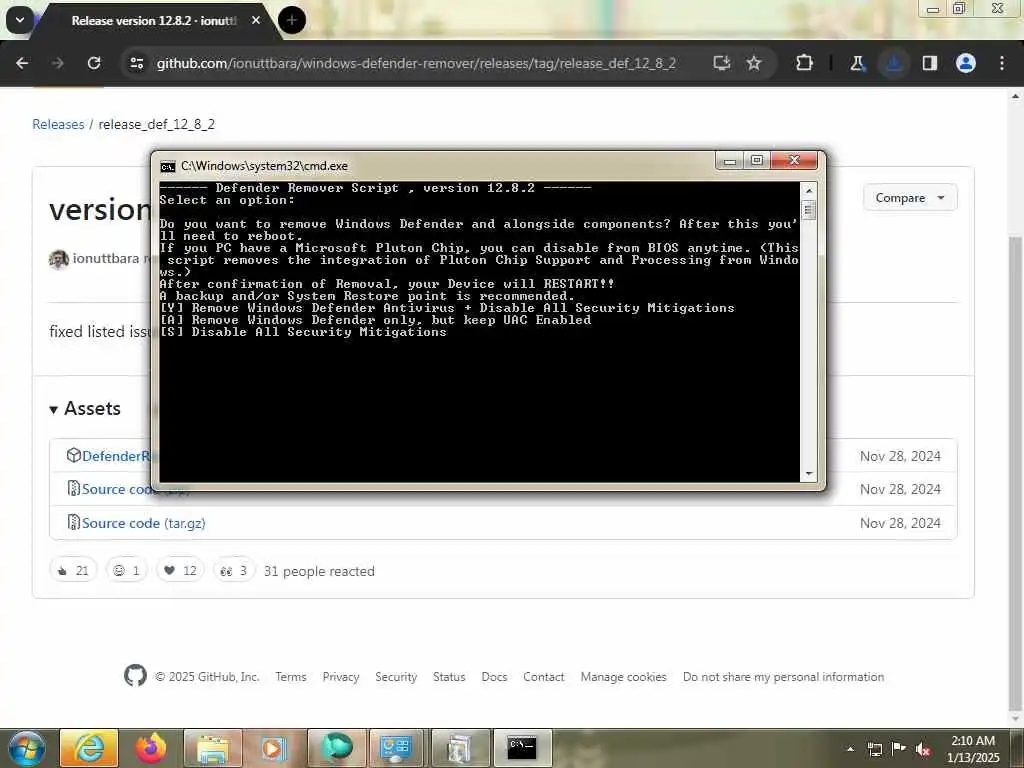
Task: Open the Compare dropdown button
Action: [x=910, y=198]
